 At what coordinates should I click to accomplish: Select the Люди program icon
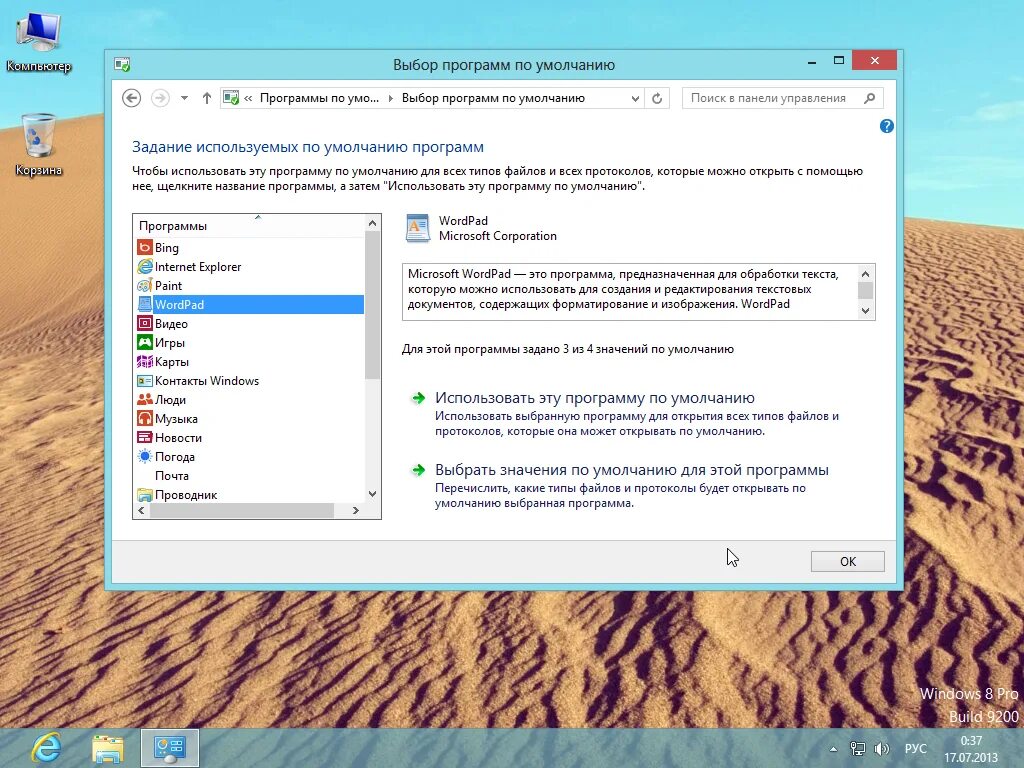click(144, 399)
